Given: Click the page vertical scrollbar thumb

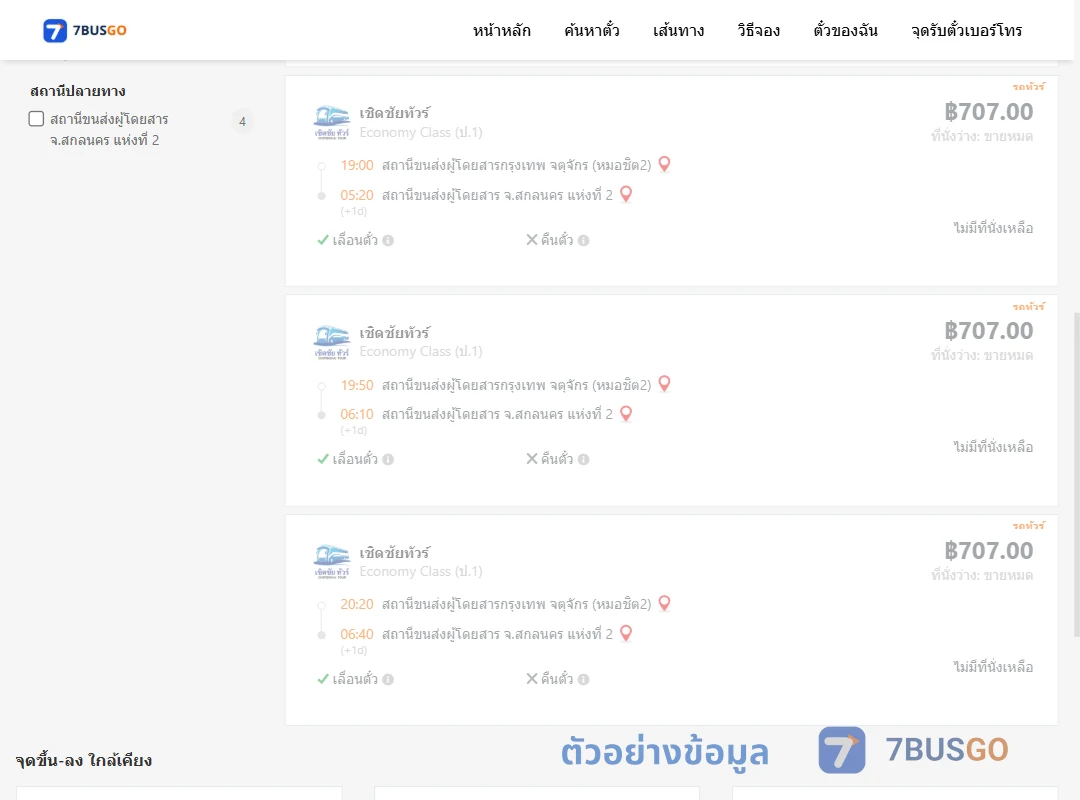Looking at the screenshot, I should pyautogui.click(x=1076, y=473).
